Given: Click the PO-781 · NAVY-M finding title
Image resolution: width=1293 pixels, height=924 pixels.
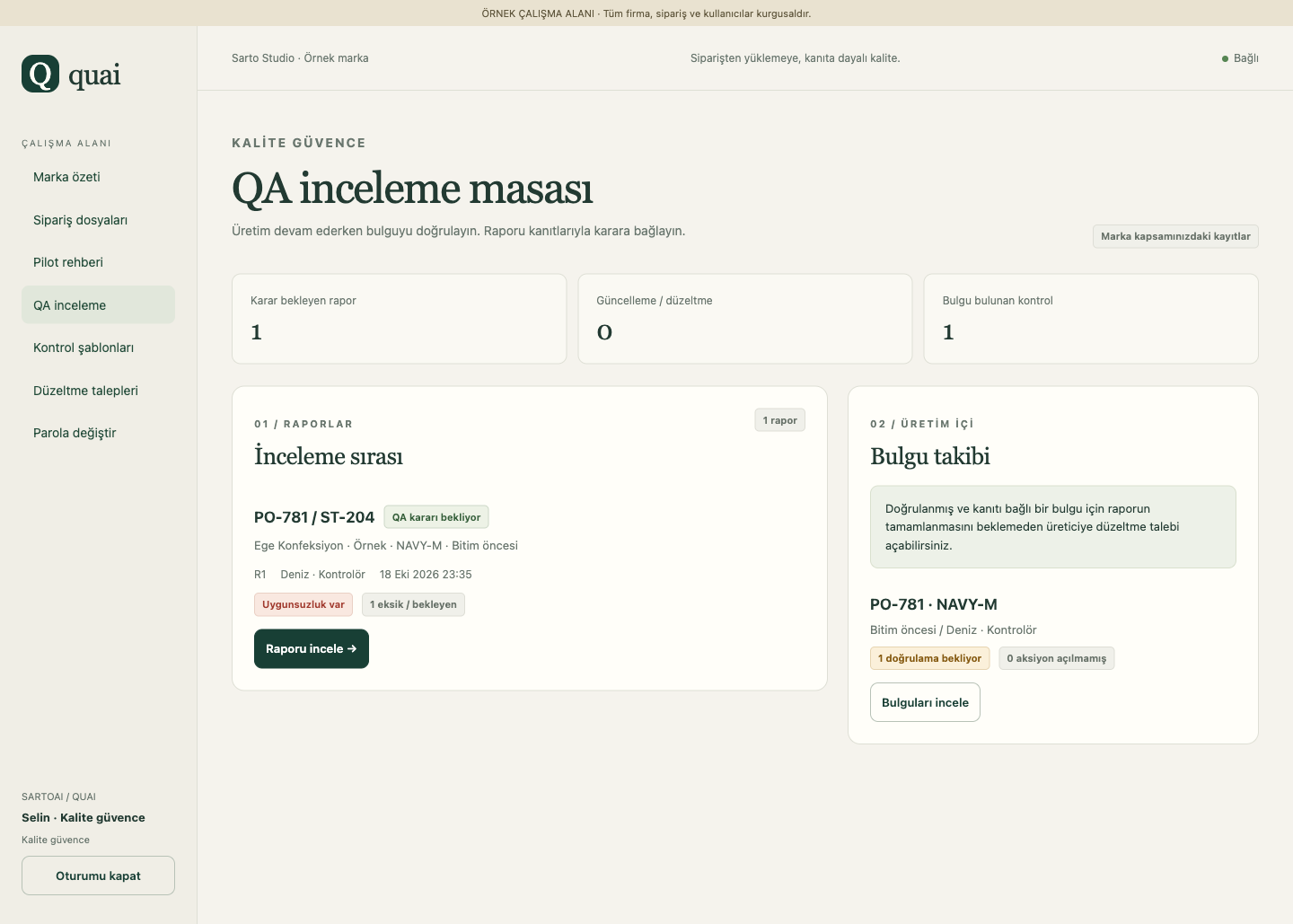Looking at the screenshot, I should pos(934,604).
